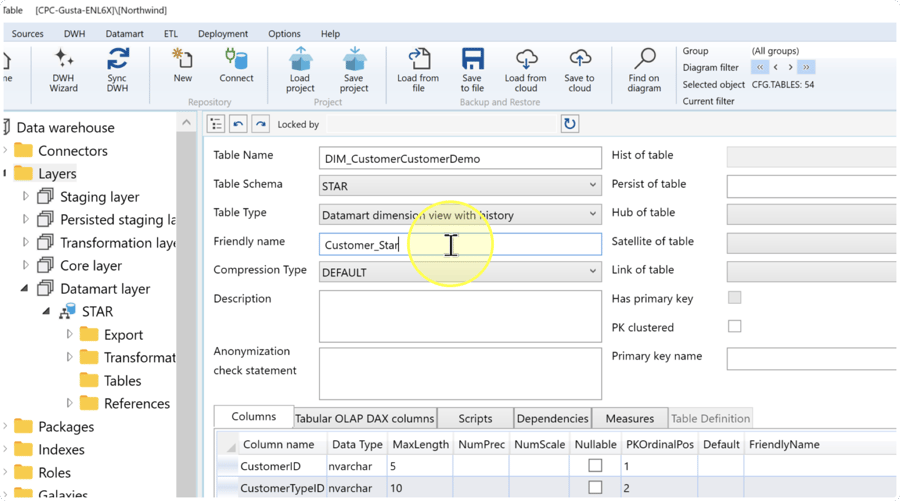The image size is (900, 501).
Task: Open the Compression Type dropdown
Action: pos(460,272)
